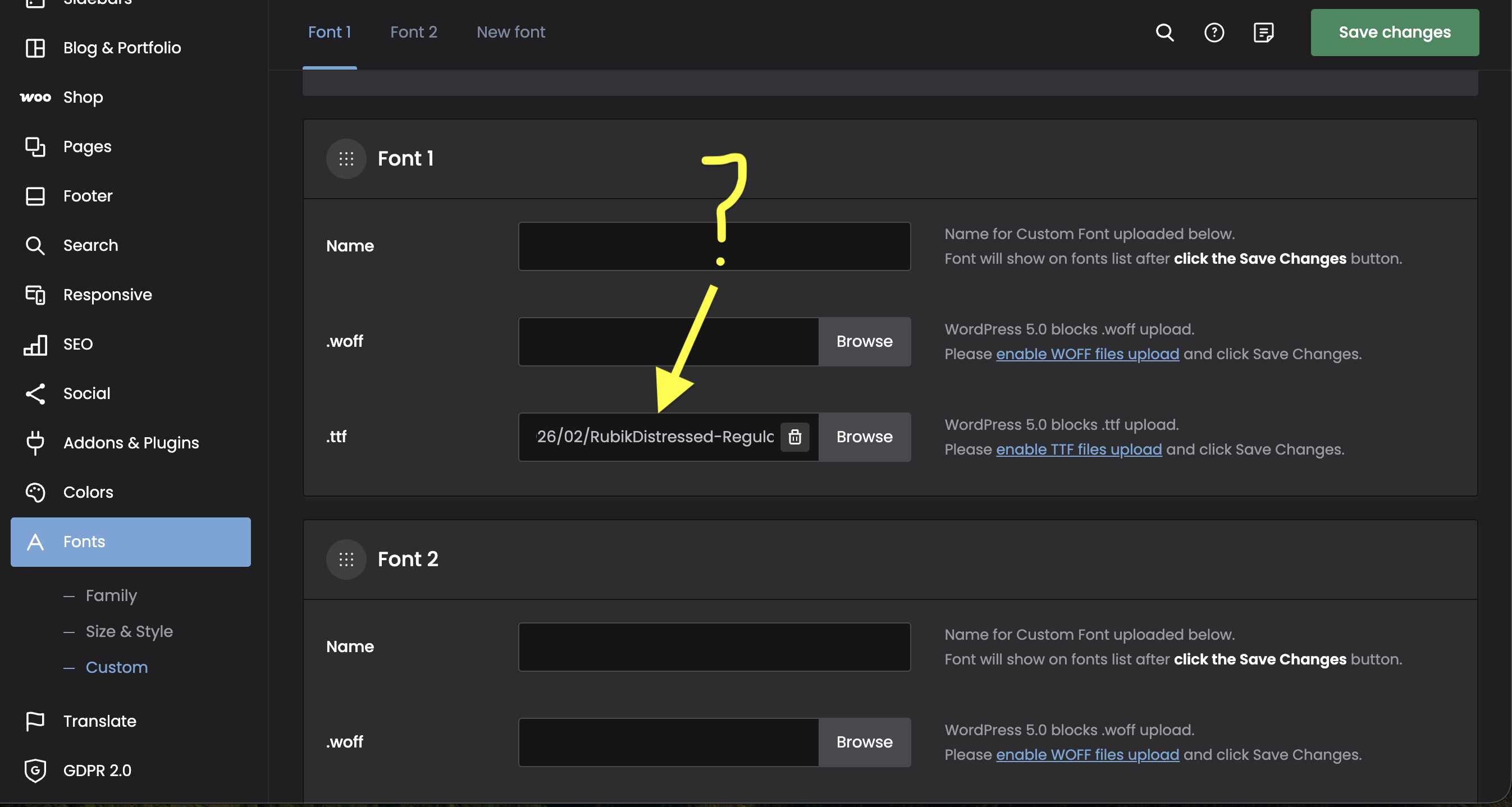The width and height of the screenshot is (1512, 807).
Task: Browse for Font 1 .ttf file
Action: pyautogui.click(x=864, y=437)
